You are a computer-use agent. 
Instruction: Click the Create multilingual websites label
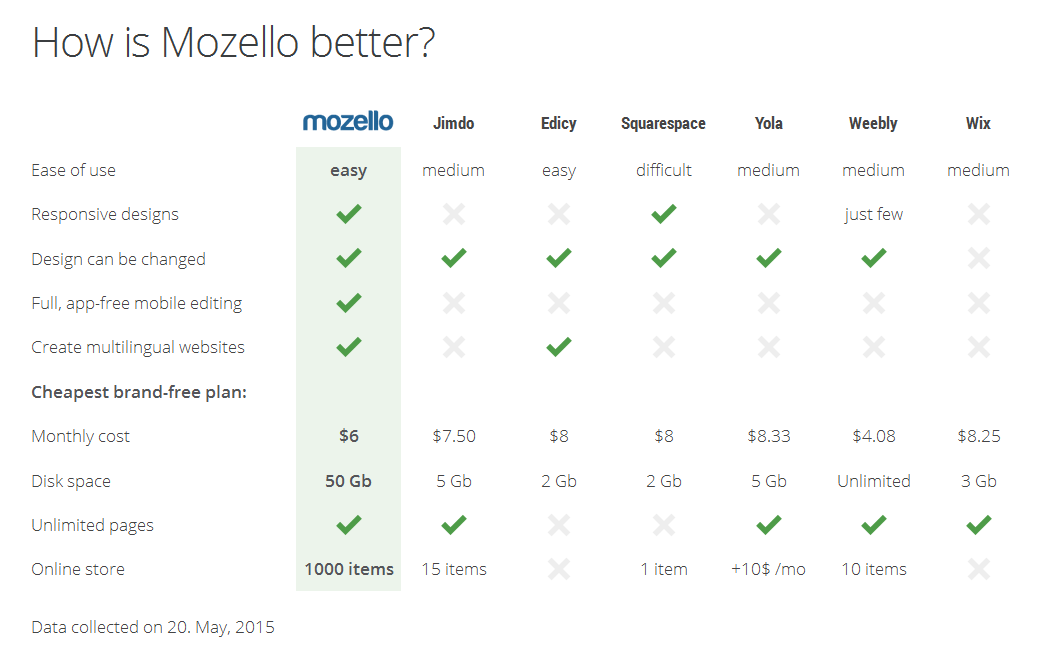point(138,347)
